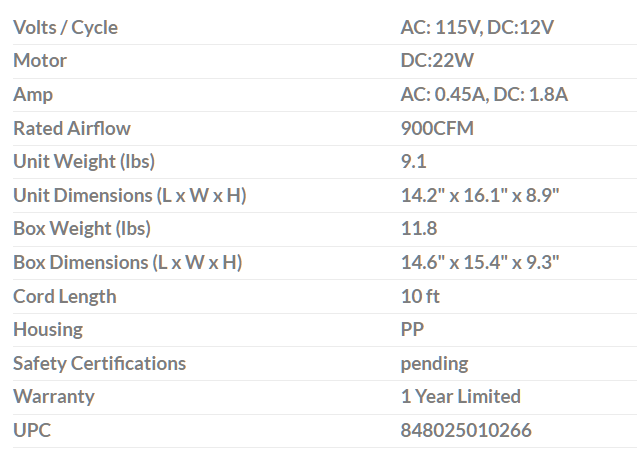Click the Volts / Cycle label

pos(65,27)
